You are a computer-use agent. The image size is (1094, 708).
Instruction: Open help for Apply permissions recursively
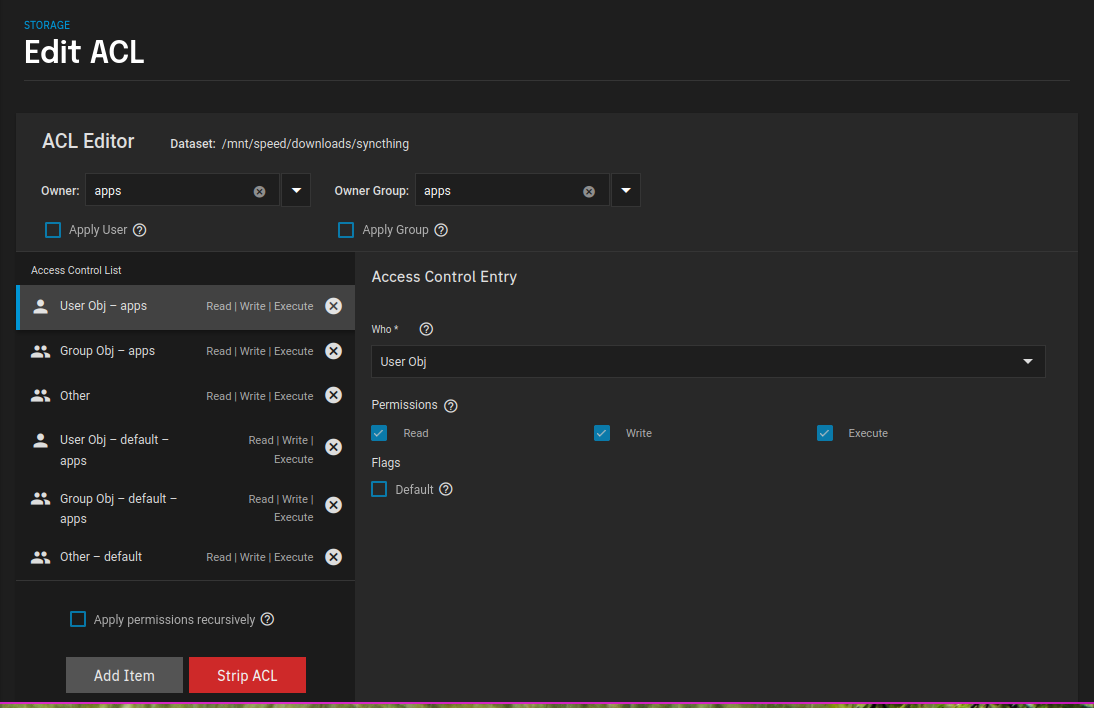click(267, 620)
